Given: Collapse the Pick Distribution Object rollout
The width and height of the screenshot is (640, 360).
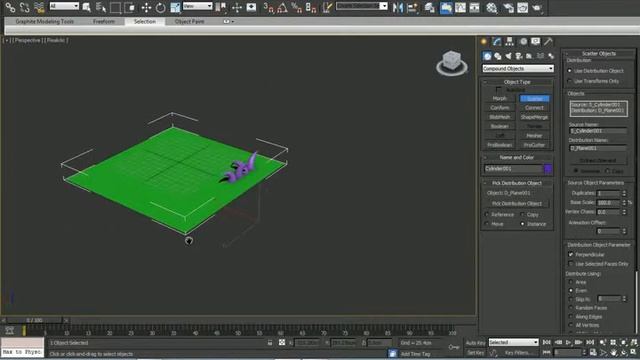Looking at the screenshot, I should tap(517, 183).
